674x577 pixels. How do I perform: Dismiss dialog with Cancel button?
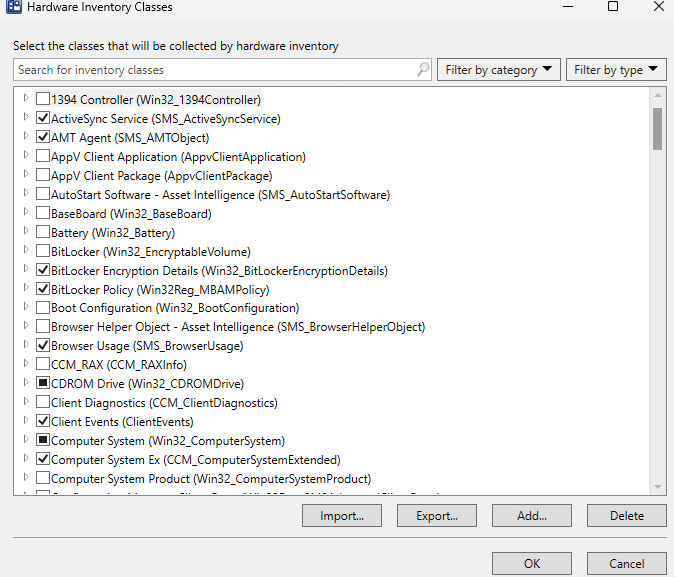pos(627,564)
